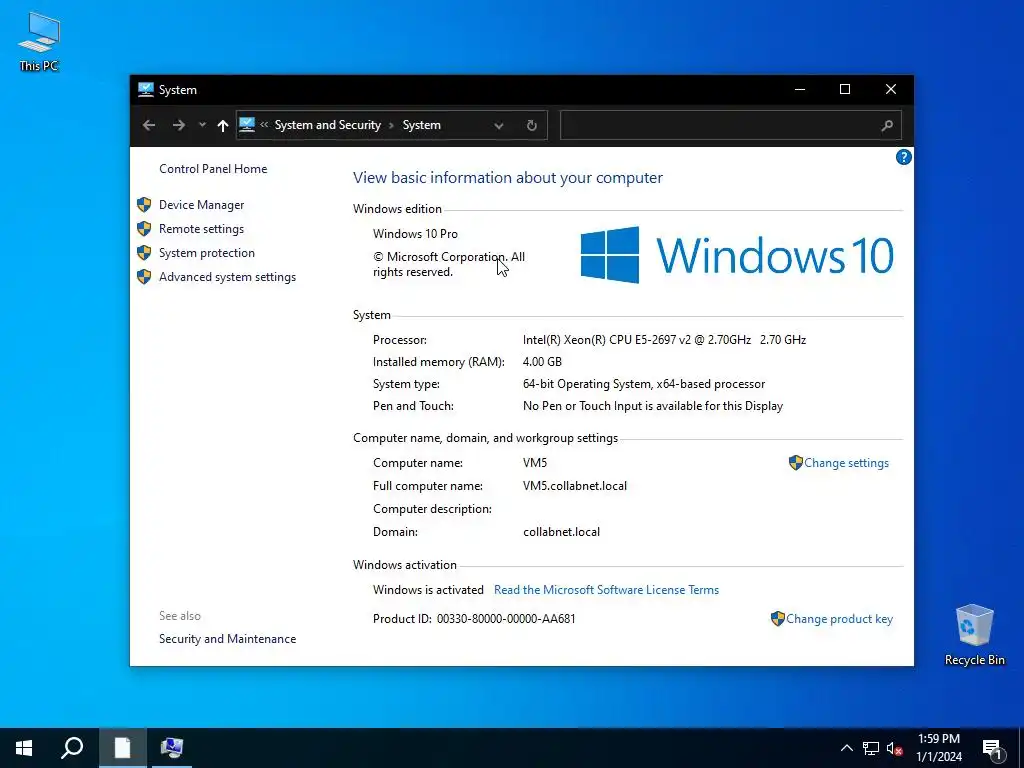Click the System taskbar button
Screen dimensions: 1024x768
pos(172,748)
